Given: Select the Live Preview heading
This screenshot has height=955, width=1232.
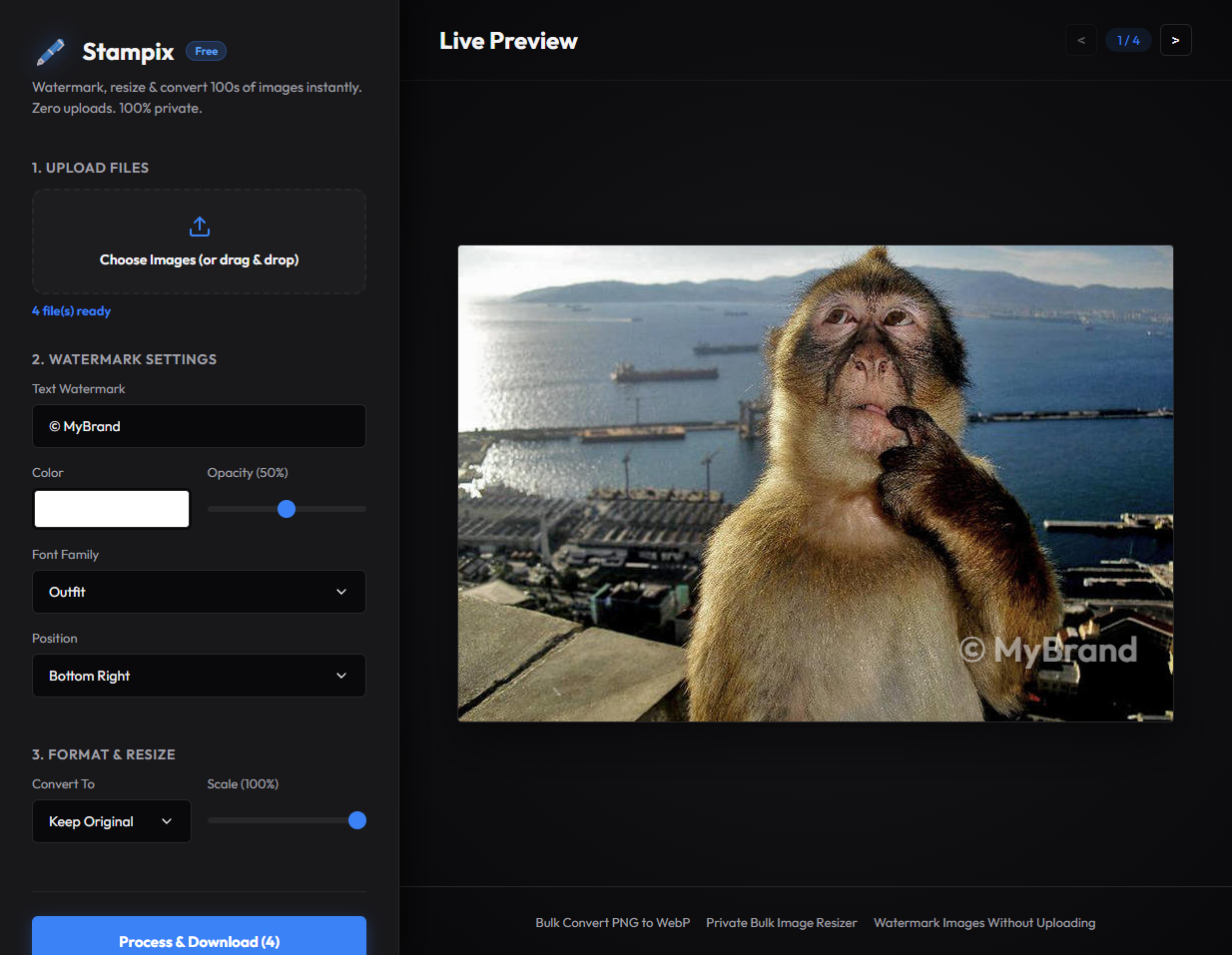Looking at the screenshot, I should 508,41.
